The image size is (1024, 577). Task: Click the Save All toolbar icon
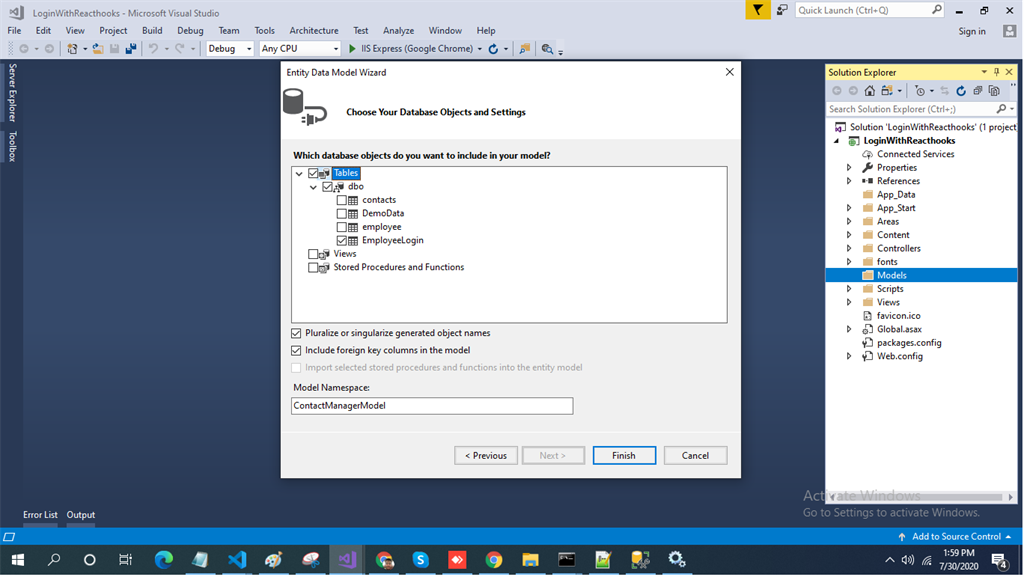pos(131,49)
